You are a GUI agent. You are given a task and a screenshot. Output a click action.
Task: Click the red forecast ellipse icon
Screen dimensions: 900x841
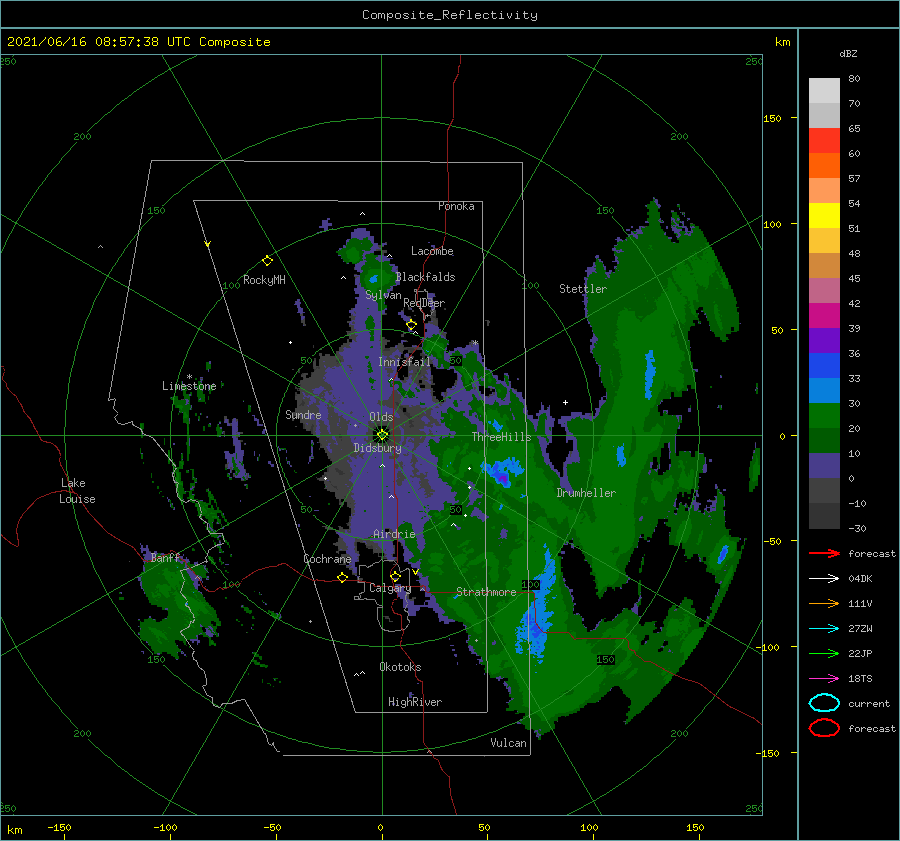824,728
